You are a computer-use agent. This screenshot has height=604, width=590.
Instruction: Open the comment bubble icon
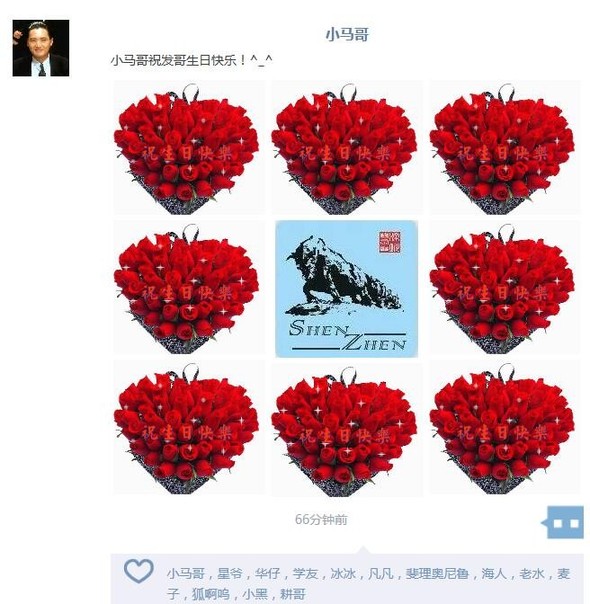(563, 522)
